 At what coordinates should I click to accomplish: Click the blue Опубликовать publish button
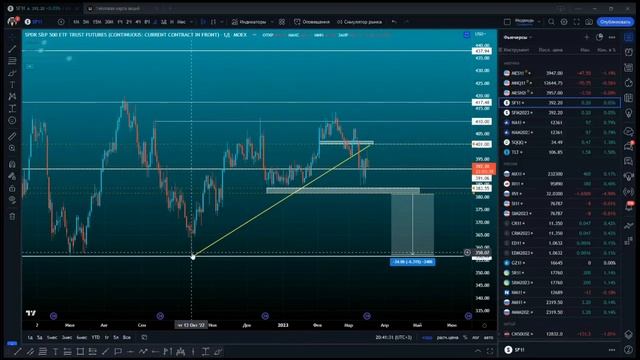(615, 22)
